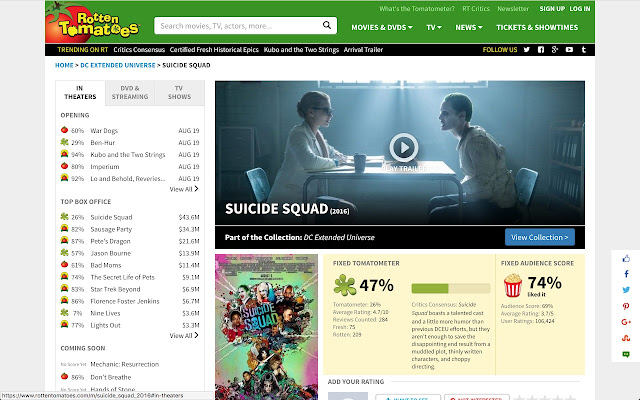
Task: Open Movies & DVDs dropdown menu
Action: [382, 27]
